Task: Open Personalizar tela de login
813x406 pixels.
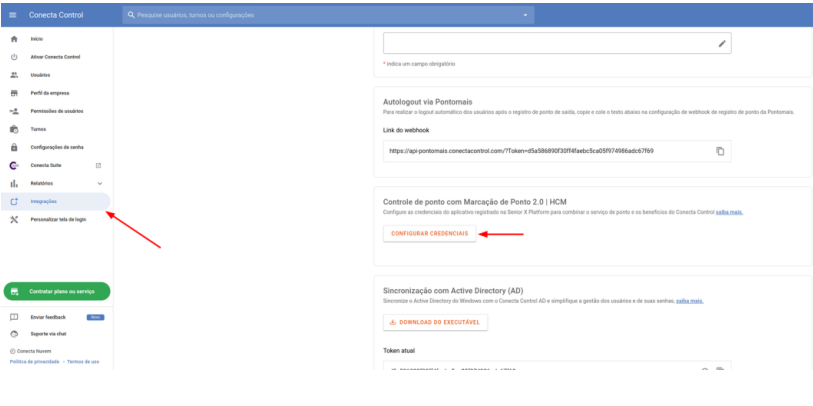Action: (x=58, y=219)
